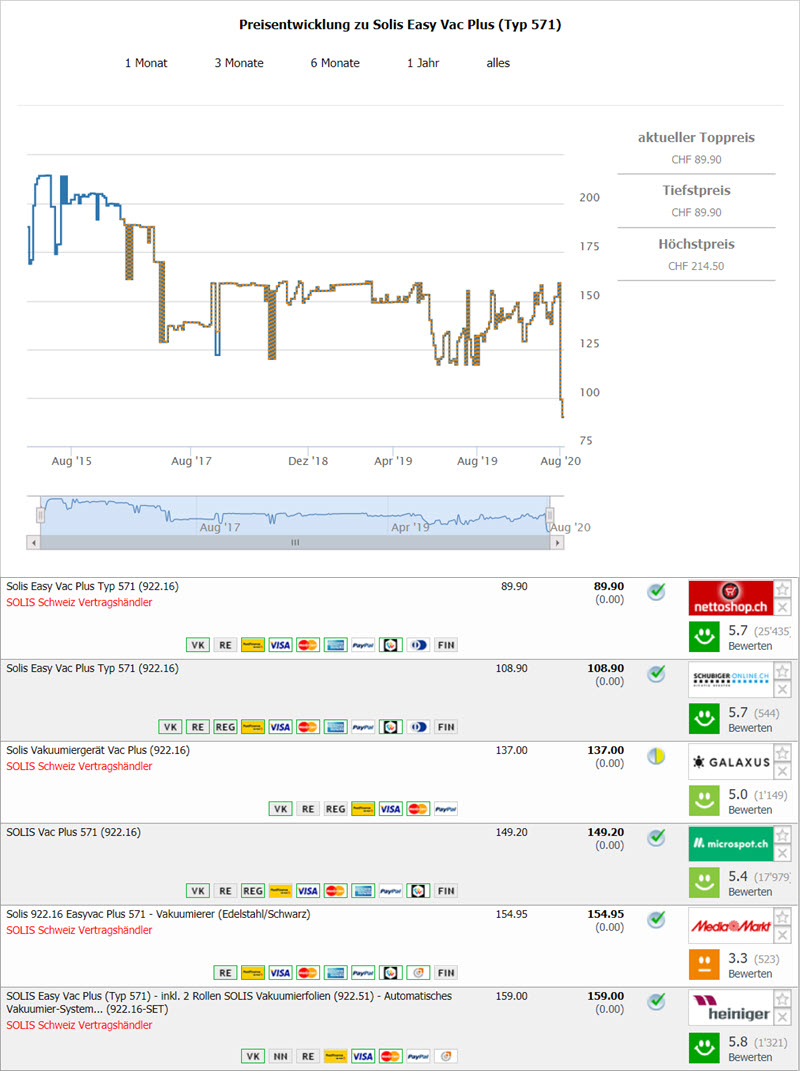Click the chart scrollbar right arrow

[558, 542]
